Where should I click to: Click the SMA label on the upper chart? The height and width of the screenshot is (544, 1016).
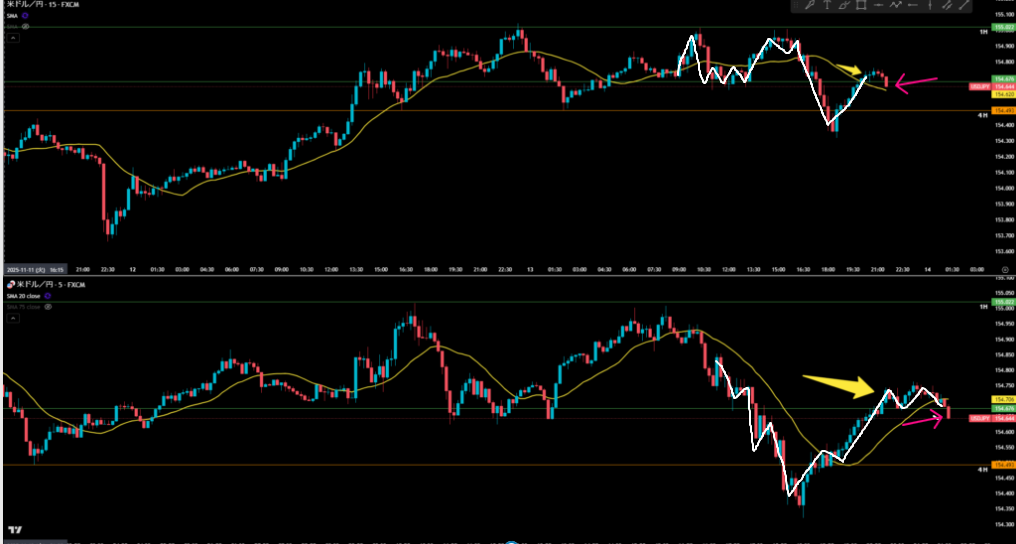pos(12,17)
